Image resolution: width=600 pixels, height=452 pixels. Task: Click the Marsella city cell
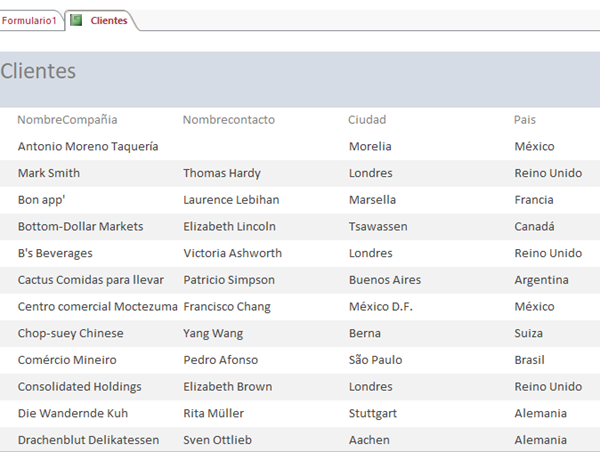point(372,200)
